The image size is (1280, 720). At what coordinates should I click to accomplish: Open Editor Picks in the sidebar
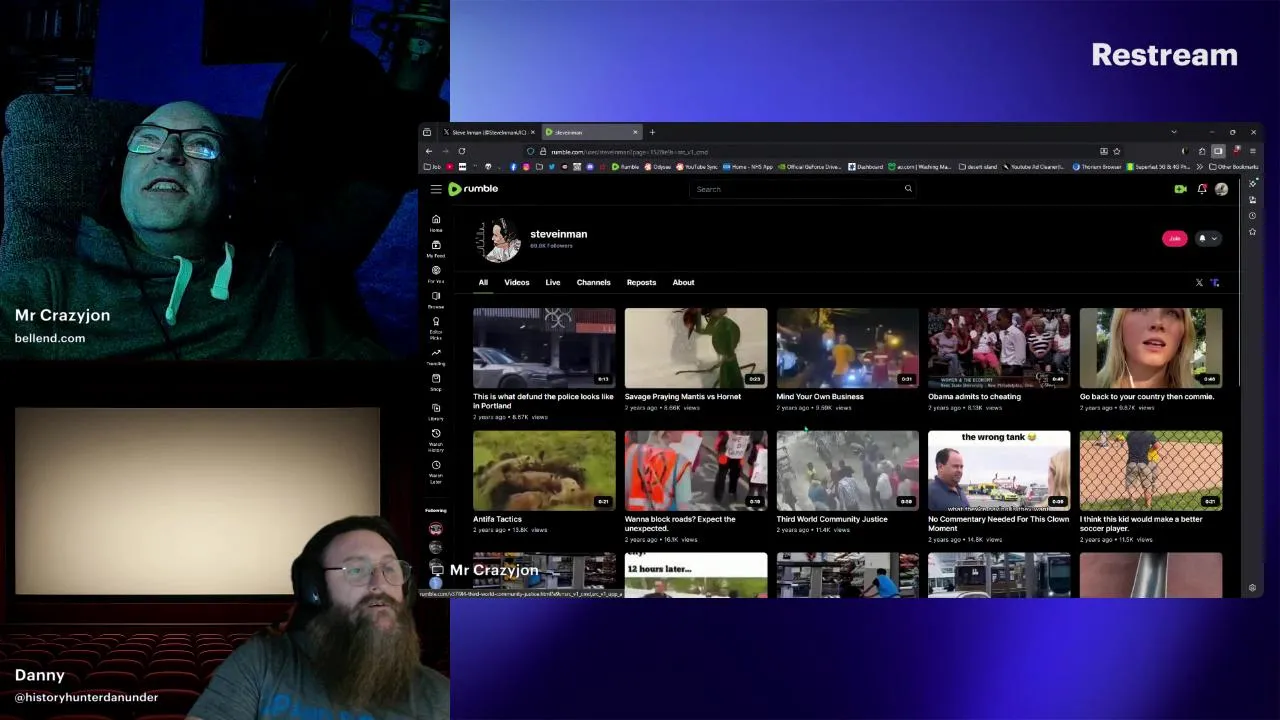tap(436, 328)
